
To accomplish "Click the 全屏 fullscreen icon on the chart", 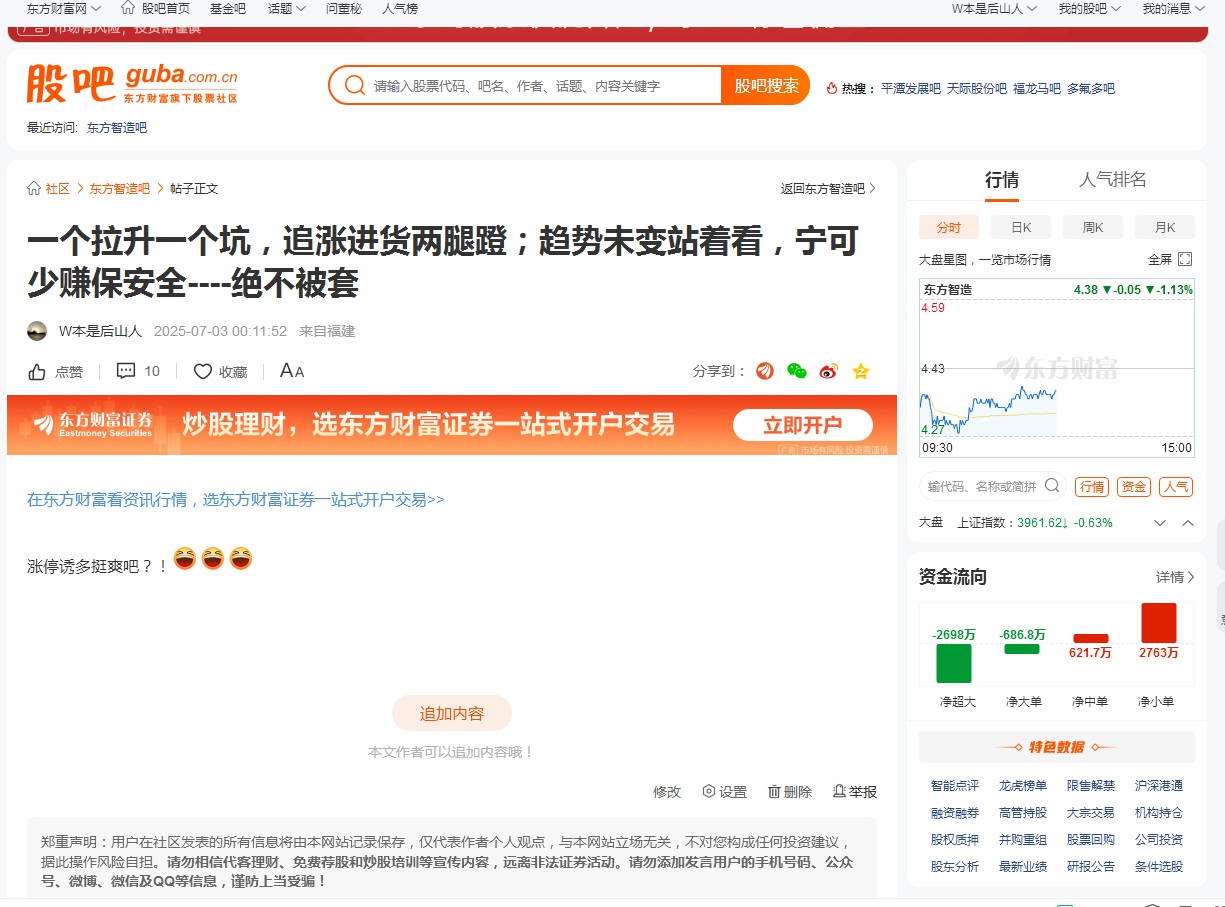I will [1185, 259].
